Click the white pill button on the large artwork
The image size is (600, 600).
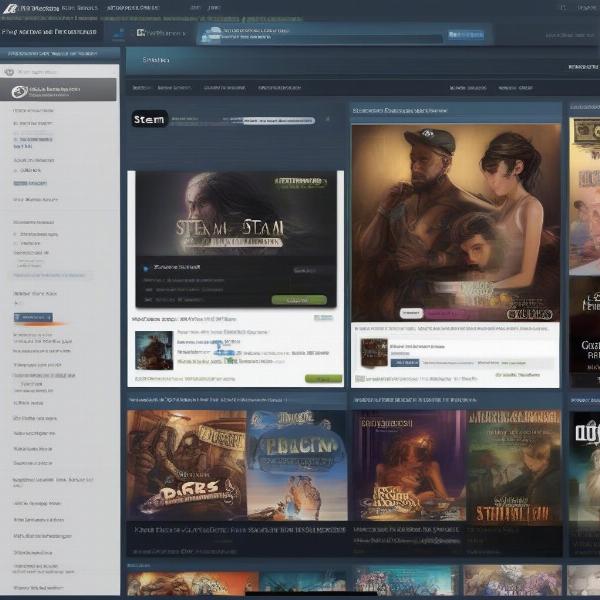[411, 313]
